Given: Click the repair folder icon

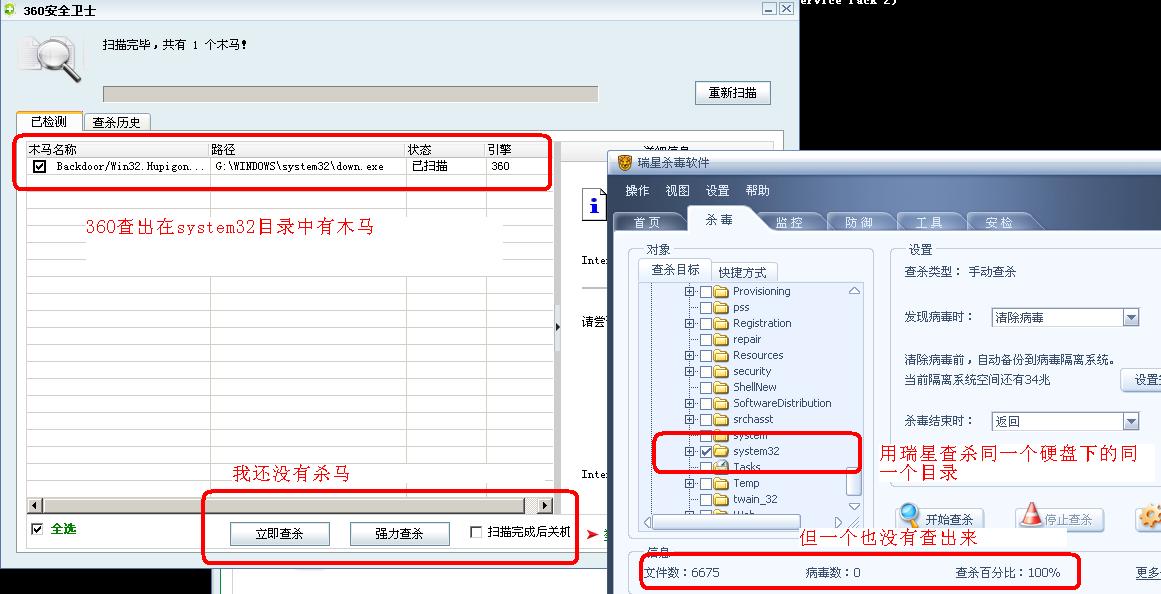Looking at the screenshot, I should (721, 339).
